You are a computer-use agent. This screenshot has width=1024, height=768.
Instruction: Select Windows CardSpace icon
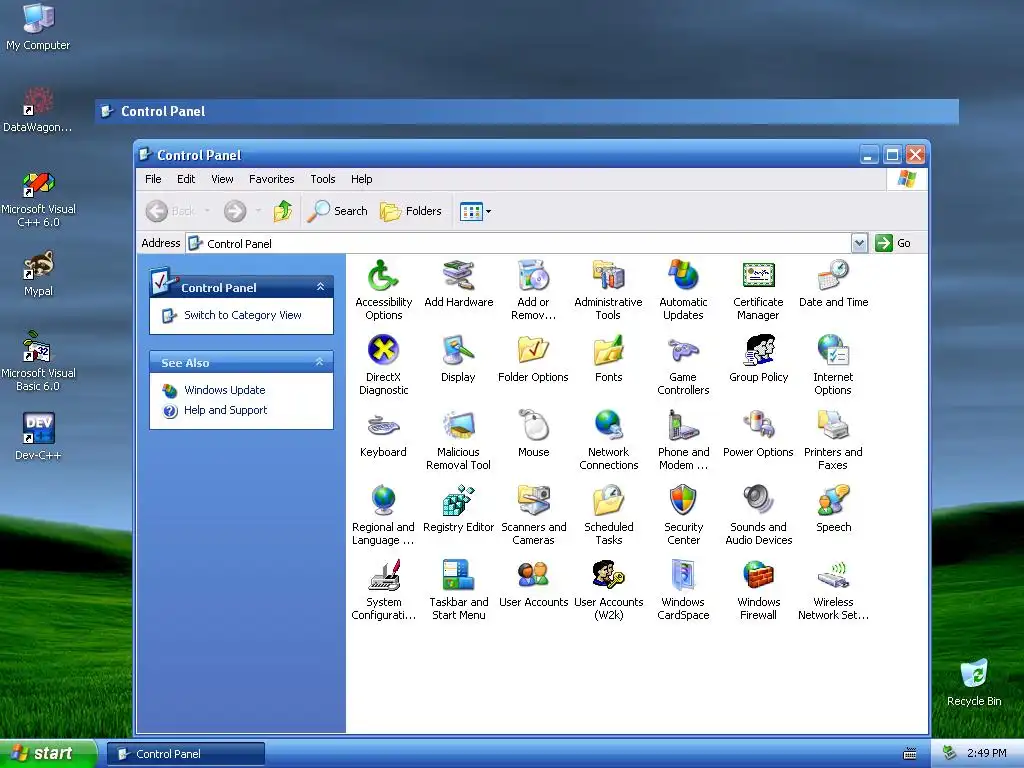[x=683, y=576]
